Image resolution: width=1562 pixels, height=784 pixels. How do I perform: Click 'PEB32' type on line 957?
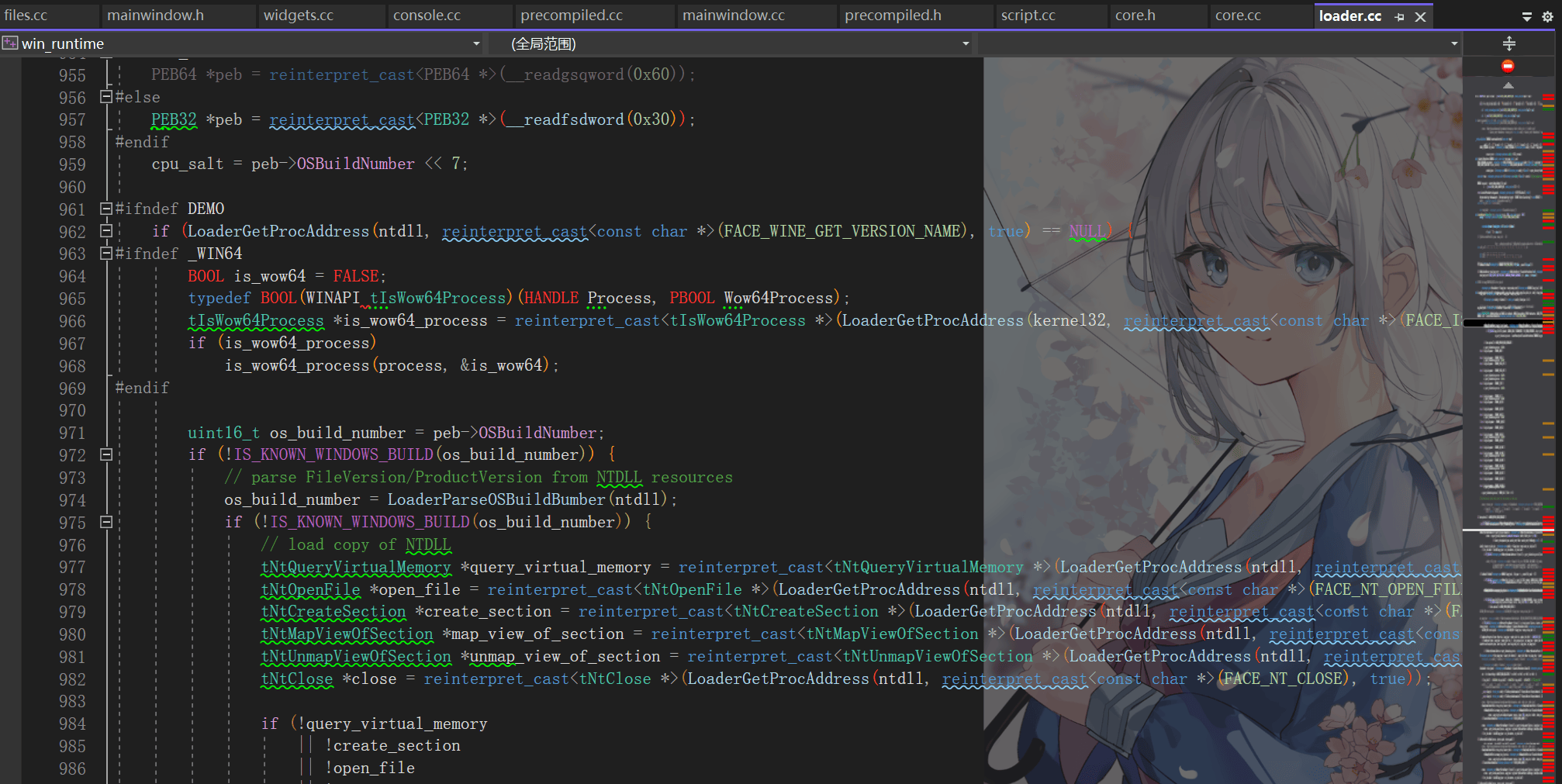[174, 119]
